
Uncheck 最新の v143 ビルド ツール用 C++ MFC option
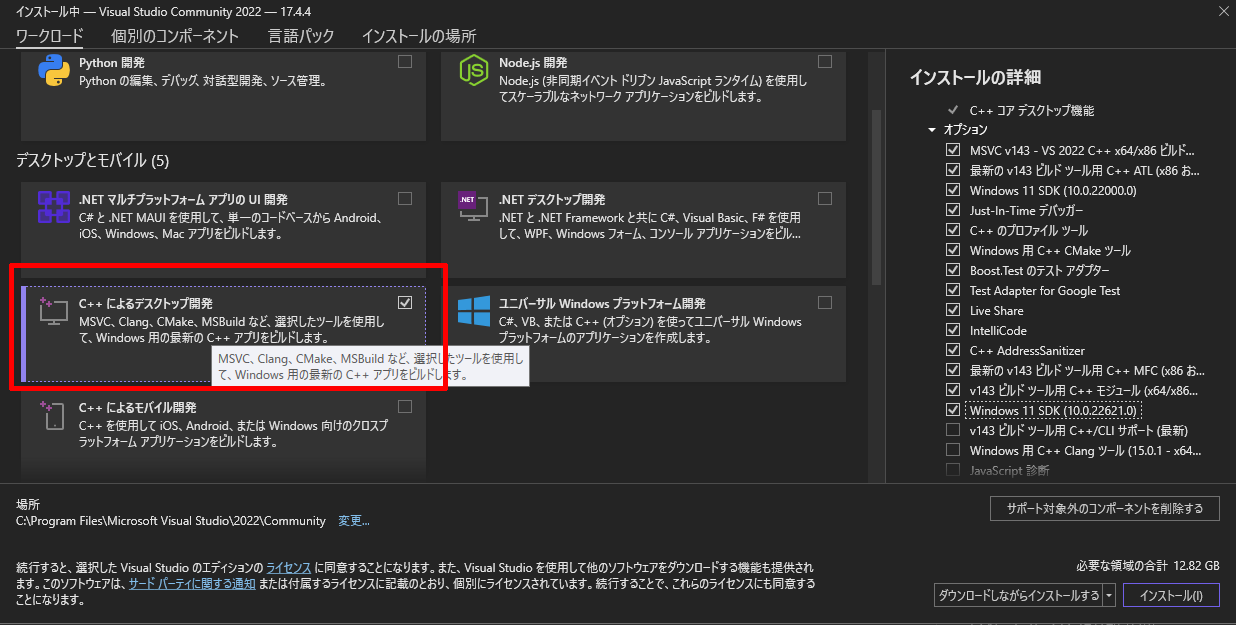(953, 370)
